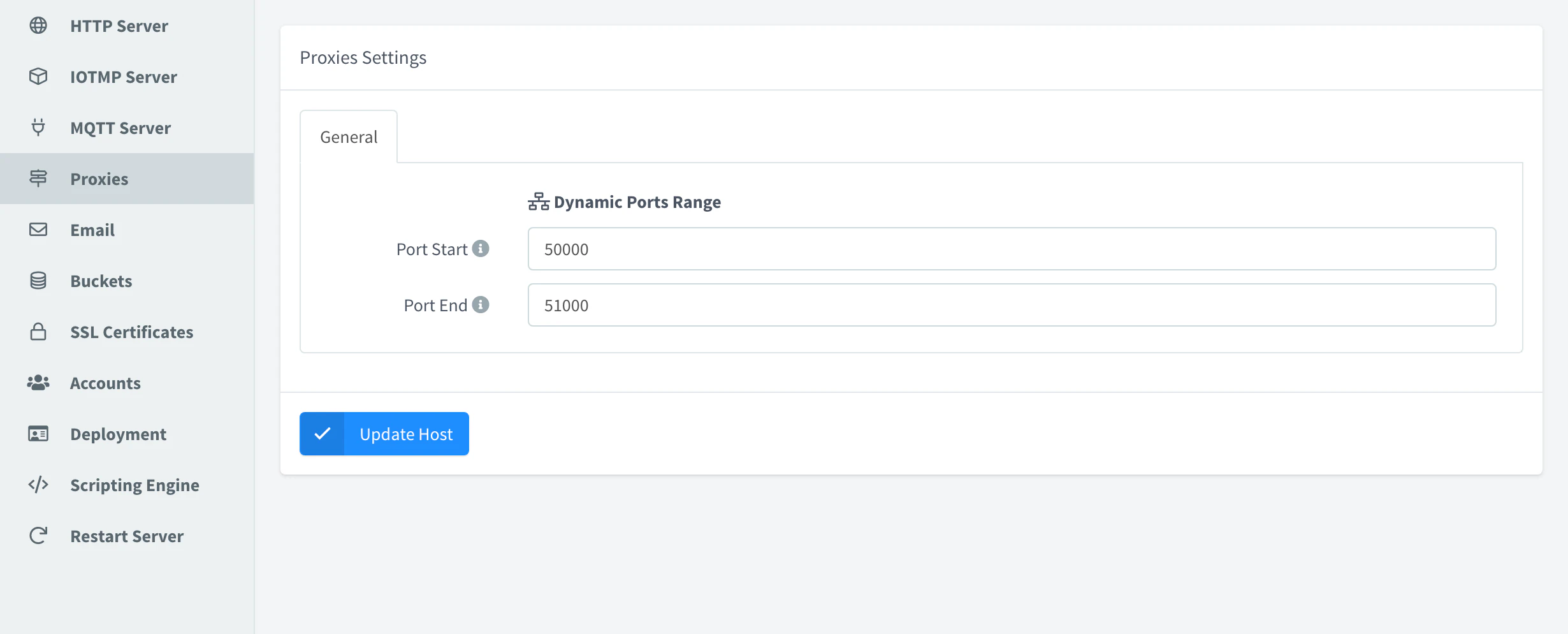Click the Scripting Engine code icon
Screen dimensions: 1568x634
[38, 485]
